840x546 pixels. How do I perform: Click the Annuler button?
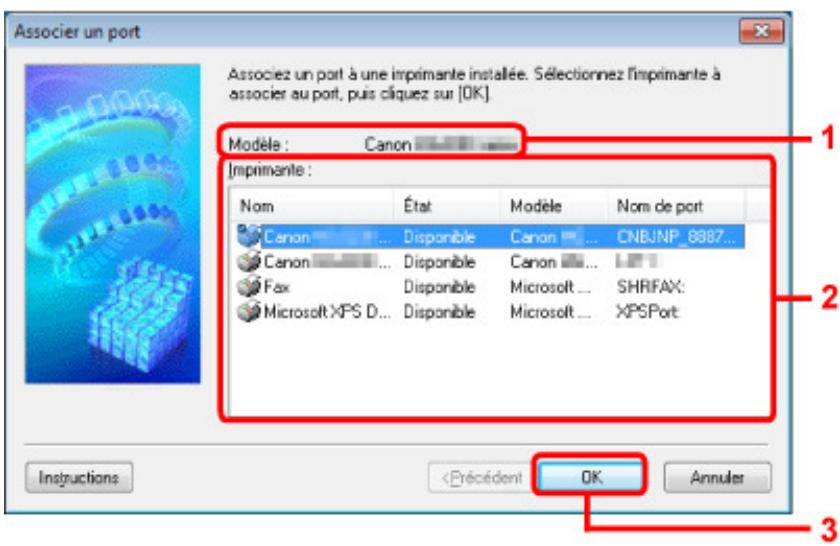(717, 477)
